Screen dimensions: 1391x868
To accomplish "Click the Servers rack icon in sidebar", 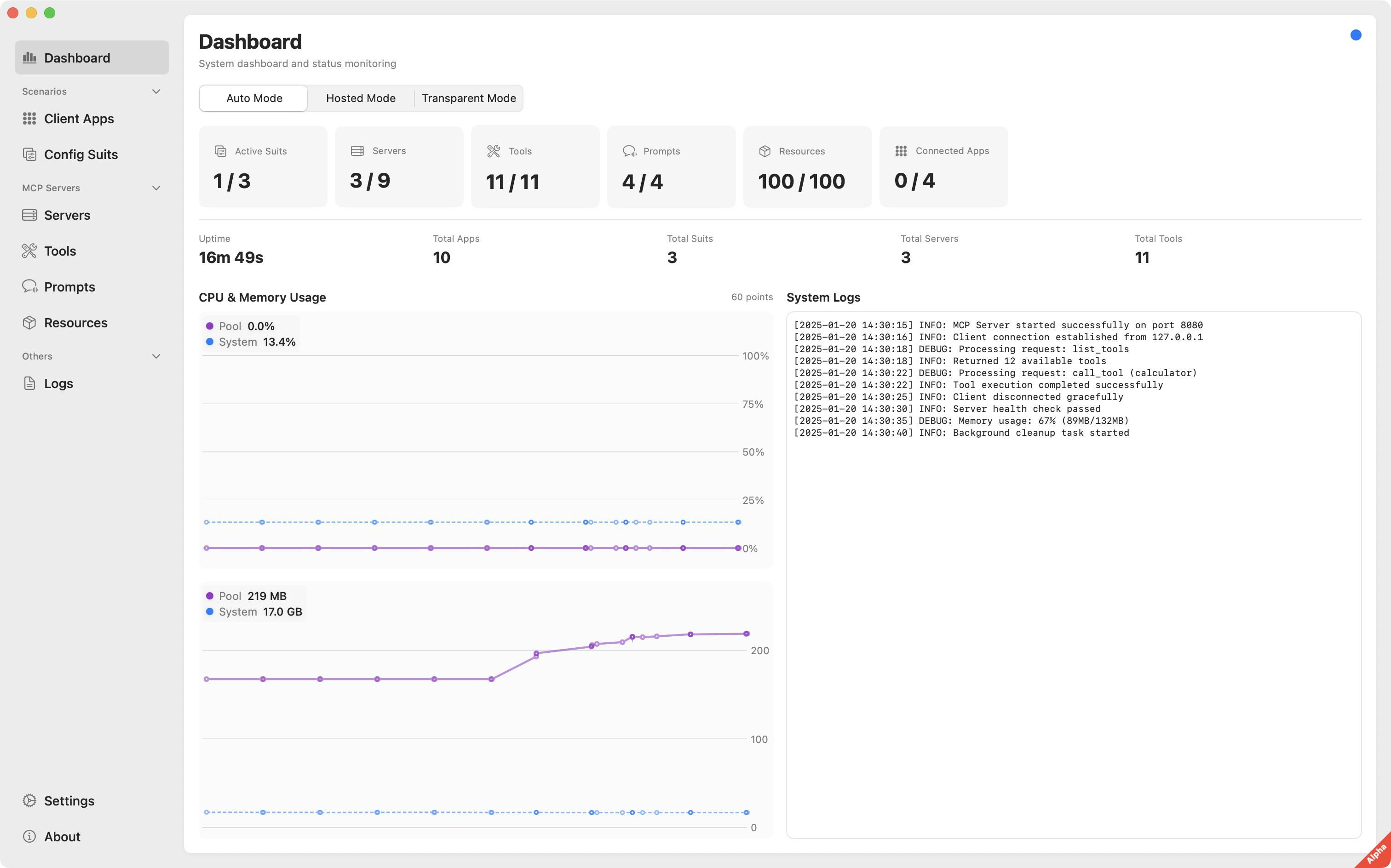I will [x=29, y=215].
